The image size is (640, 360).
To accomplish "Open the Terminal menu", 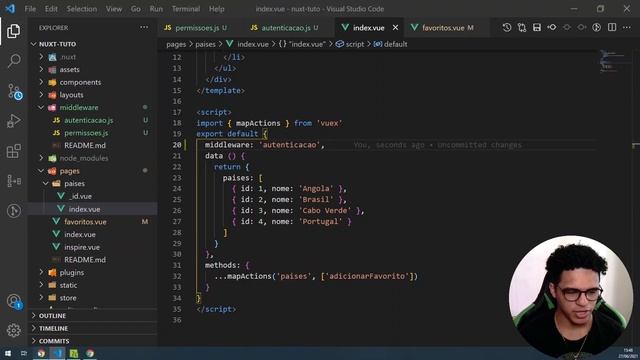I will click(x=186, y=9).
